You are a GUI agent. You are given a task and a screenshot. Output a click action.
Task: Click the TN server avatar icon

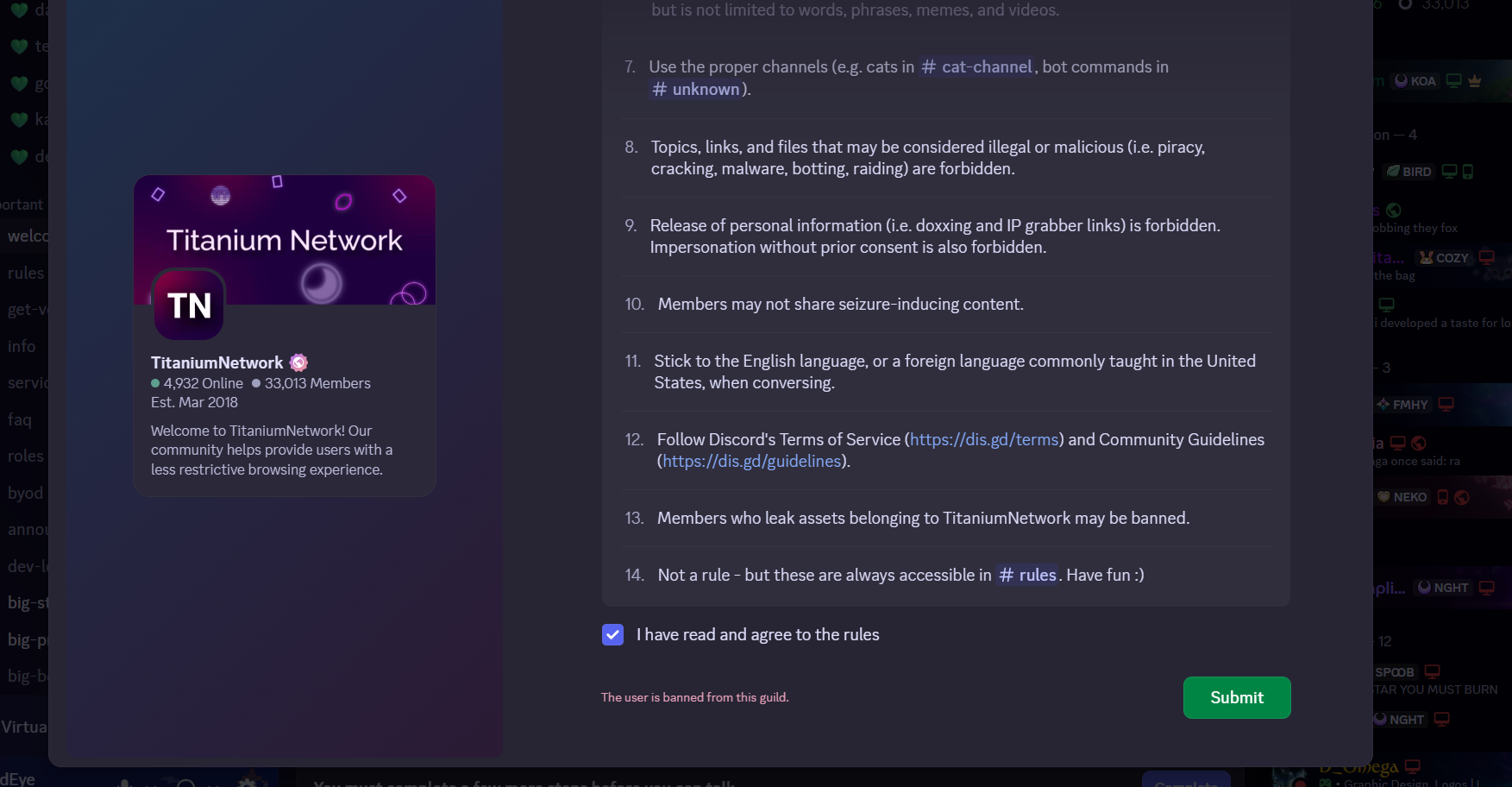pos(189,305)
